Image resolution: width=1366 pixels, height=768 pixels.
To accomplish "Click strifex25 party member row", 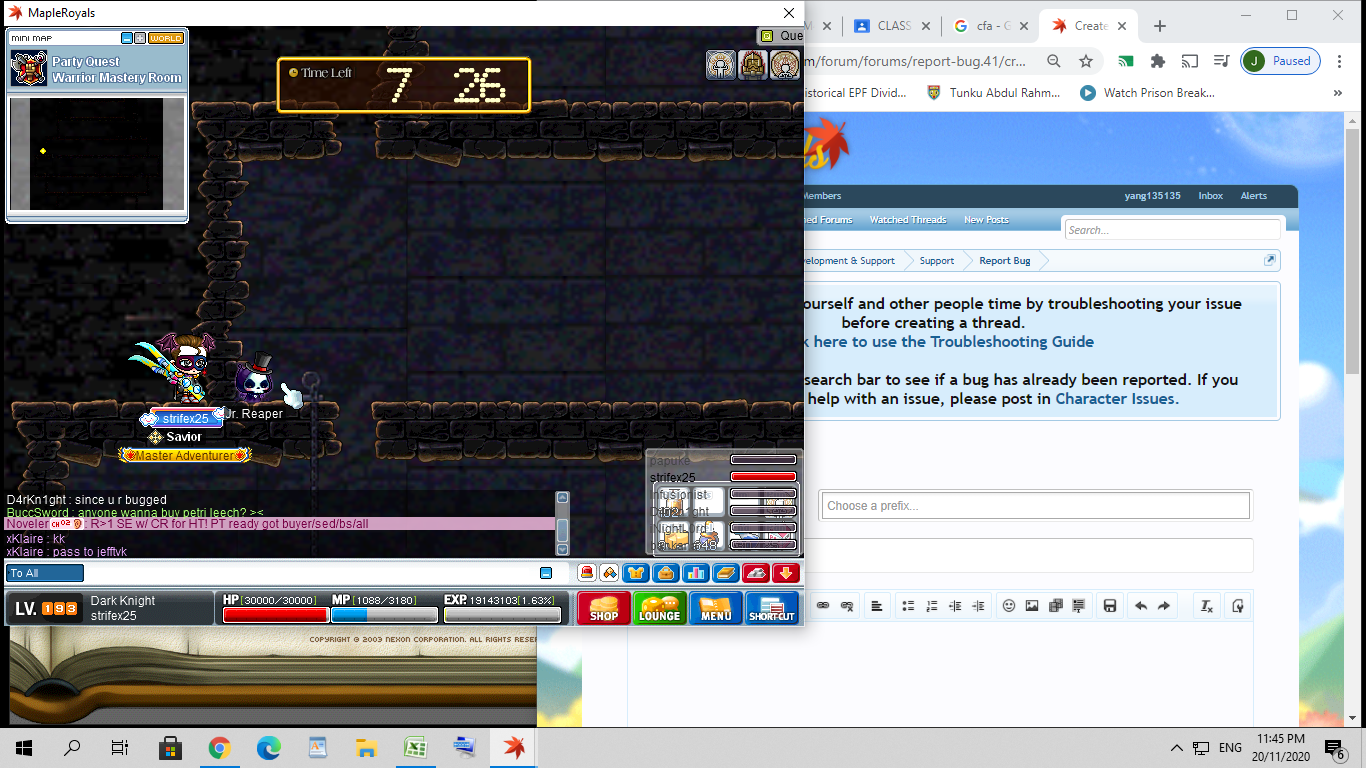I will point(723,477).
